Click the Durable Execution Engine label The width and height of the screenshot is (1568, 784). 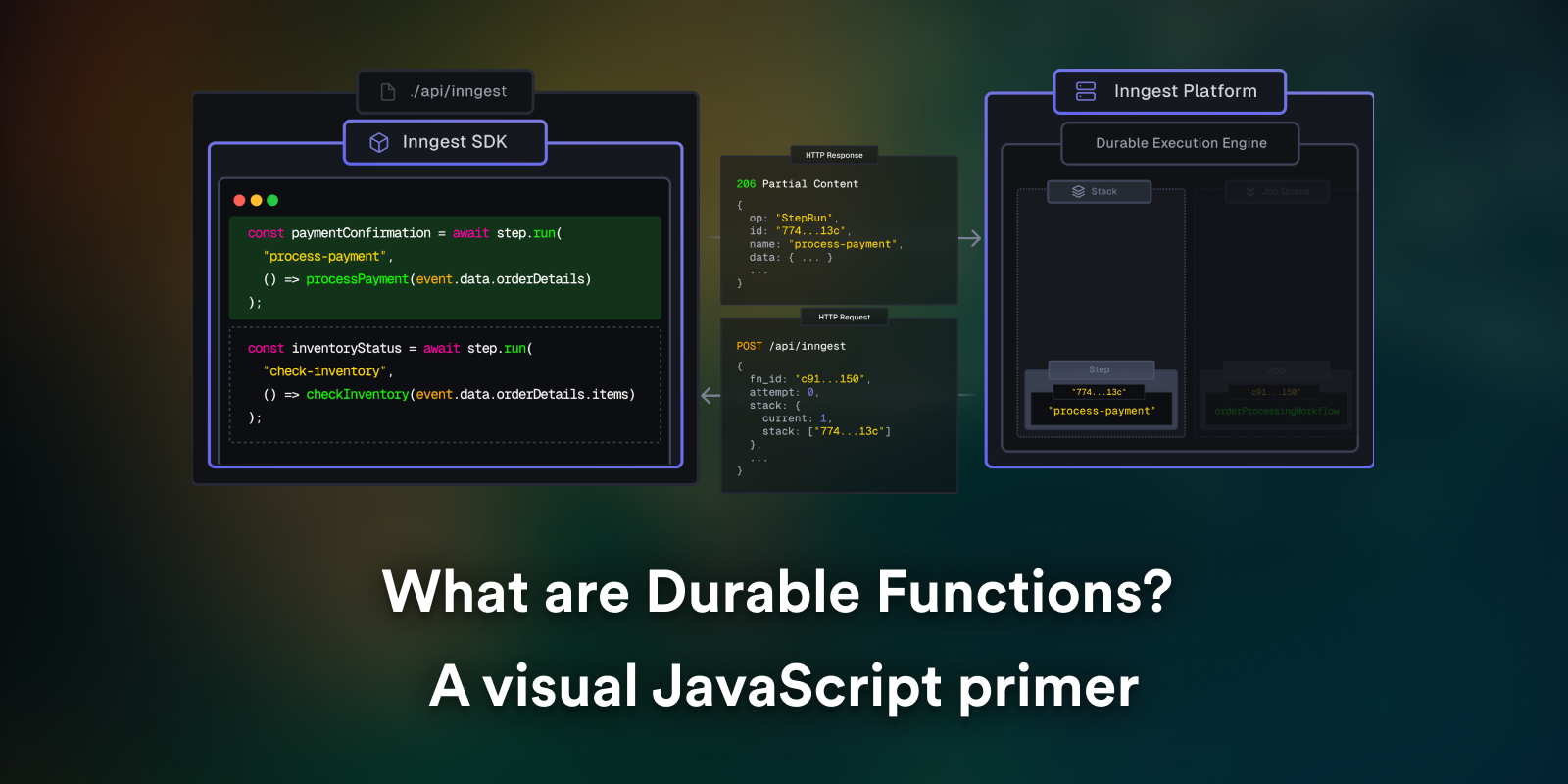(1181, 143)
